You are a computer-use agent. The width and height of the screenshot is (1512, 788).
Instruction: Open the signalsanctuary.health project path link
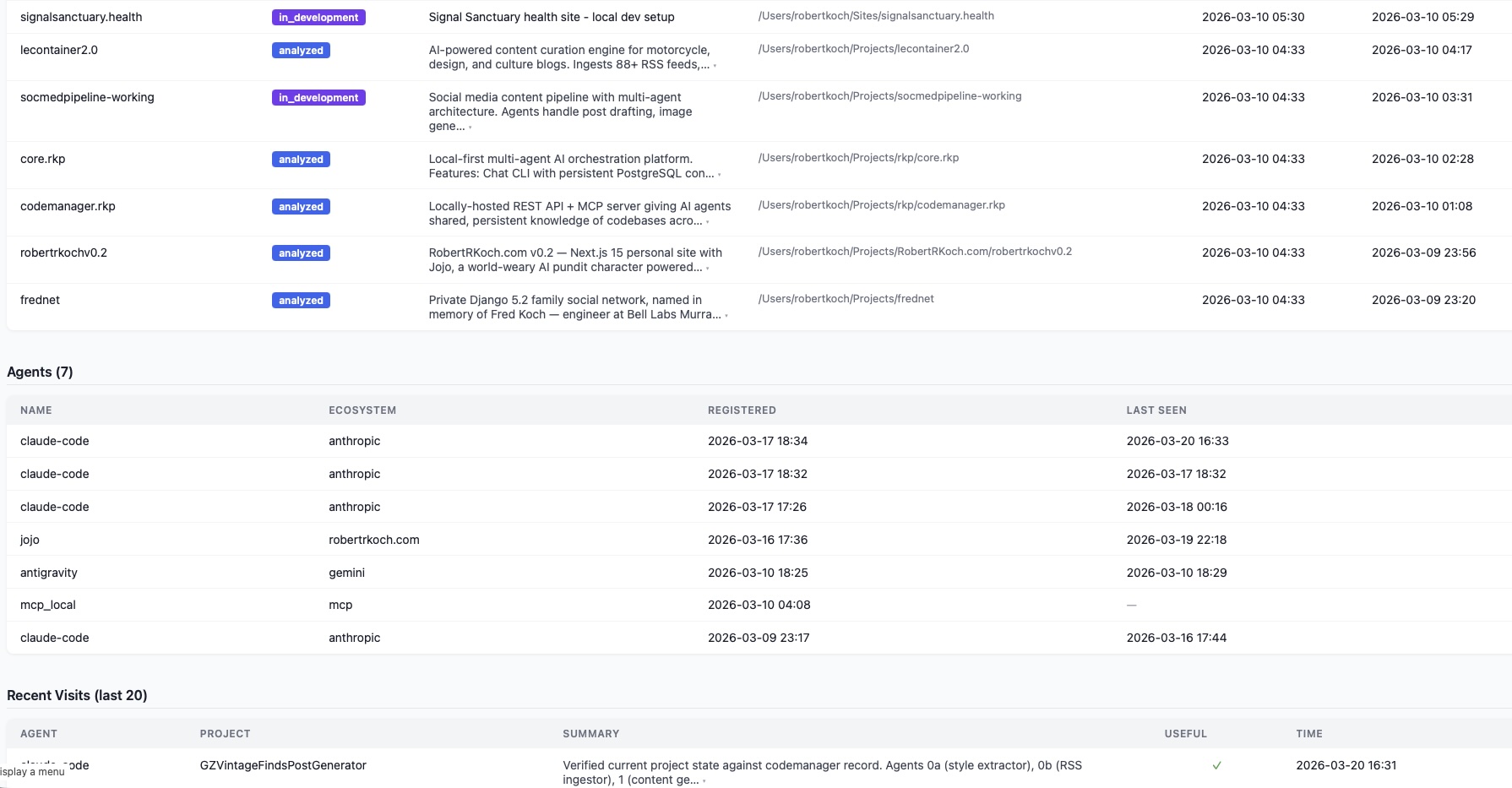click(x=876, y=15)
